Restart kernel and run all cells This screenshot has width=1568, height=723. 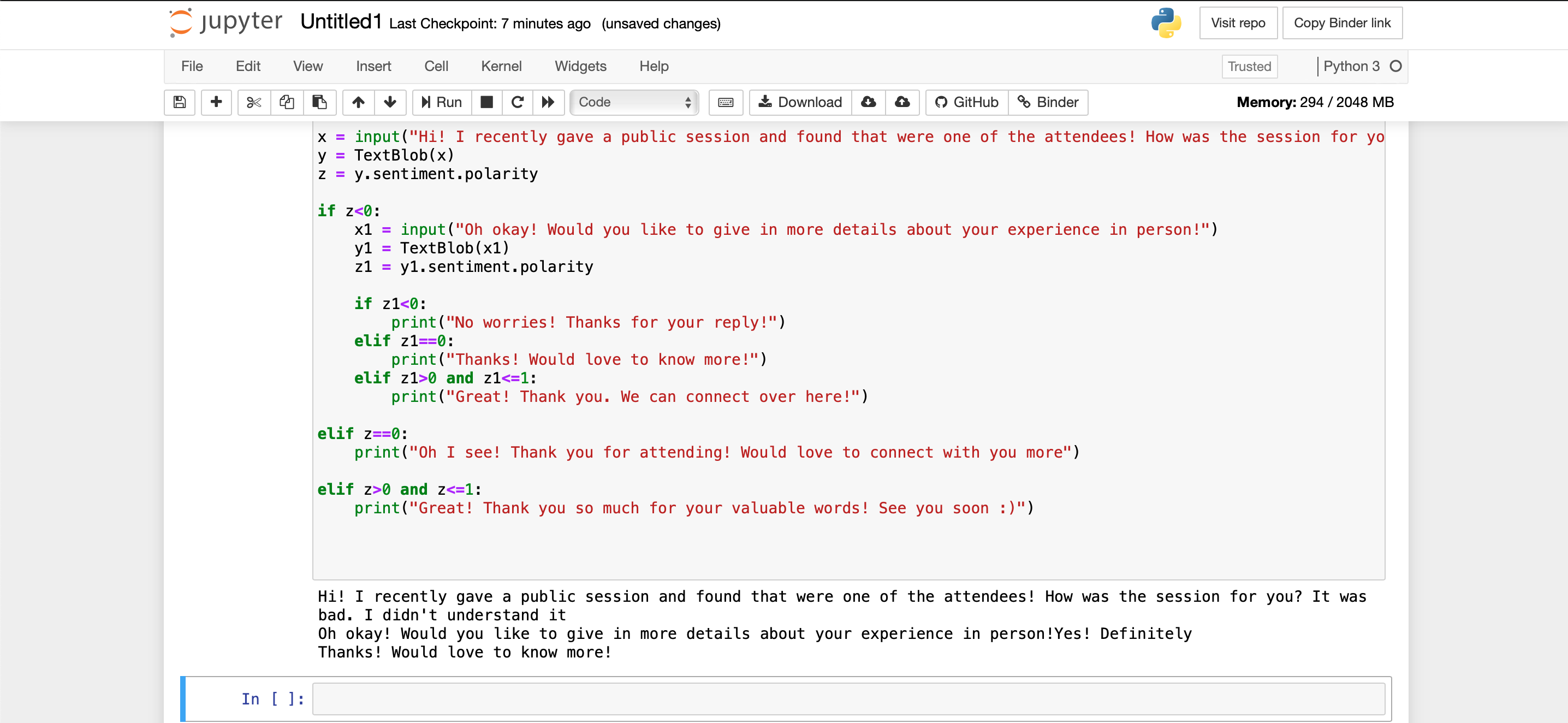549,102
